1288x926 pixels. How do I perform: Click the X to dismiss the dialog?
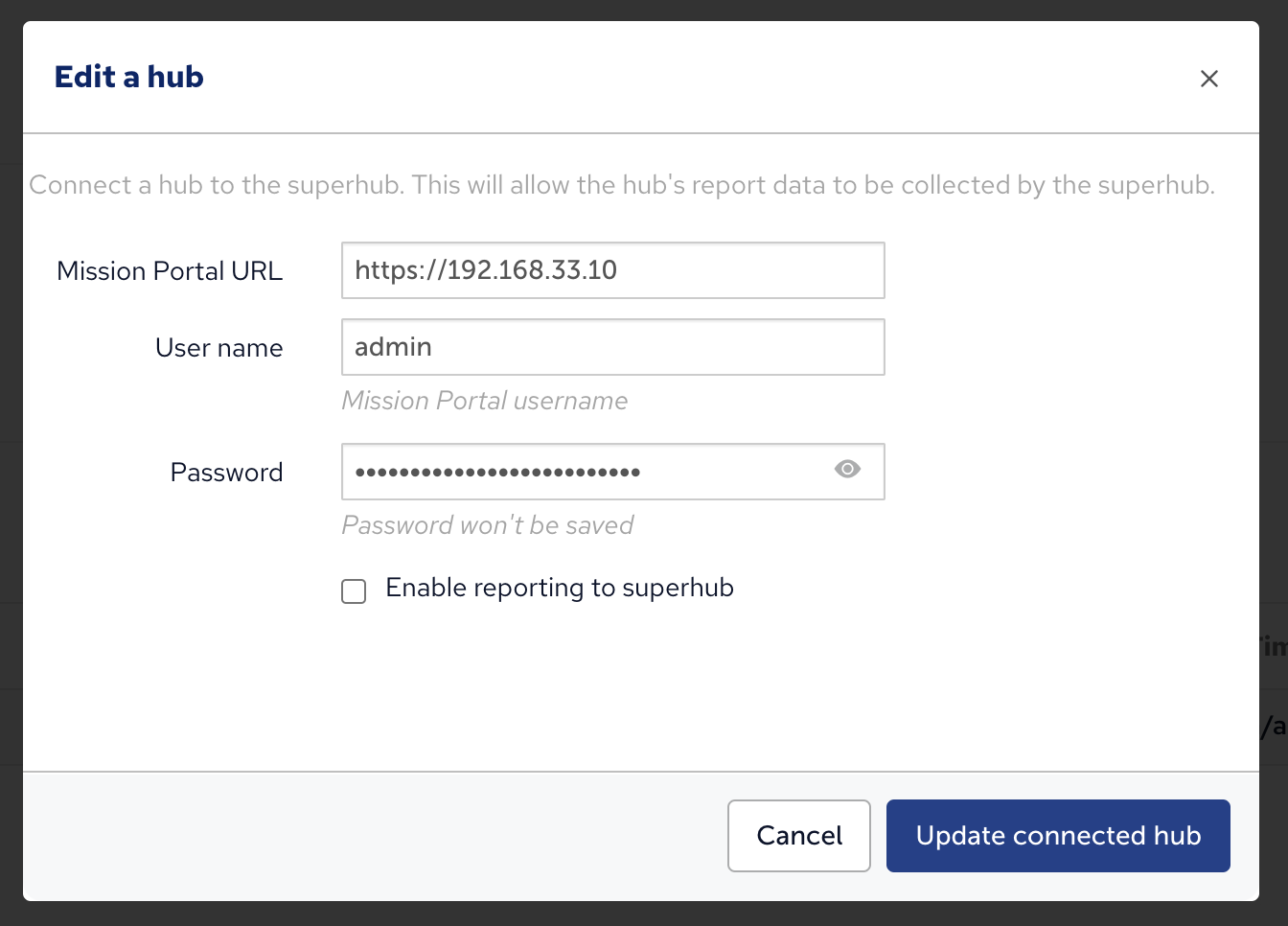pyautogui.click(x=1209, y=79)
